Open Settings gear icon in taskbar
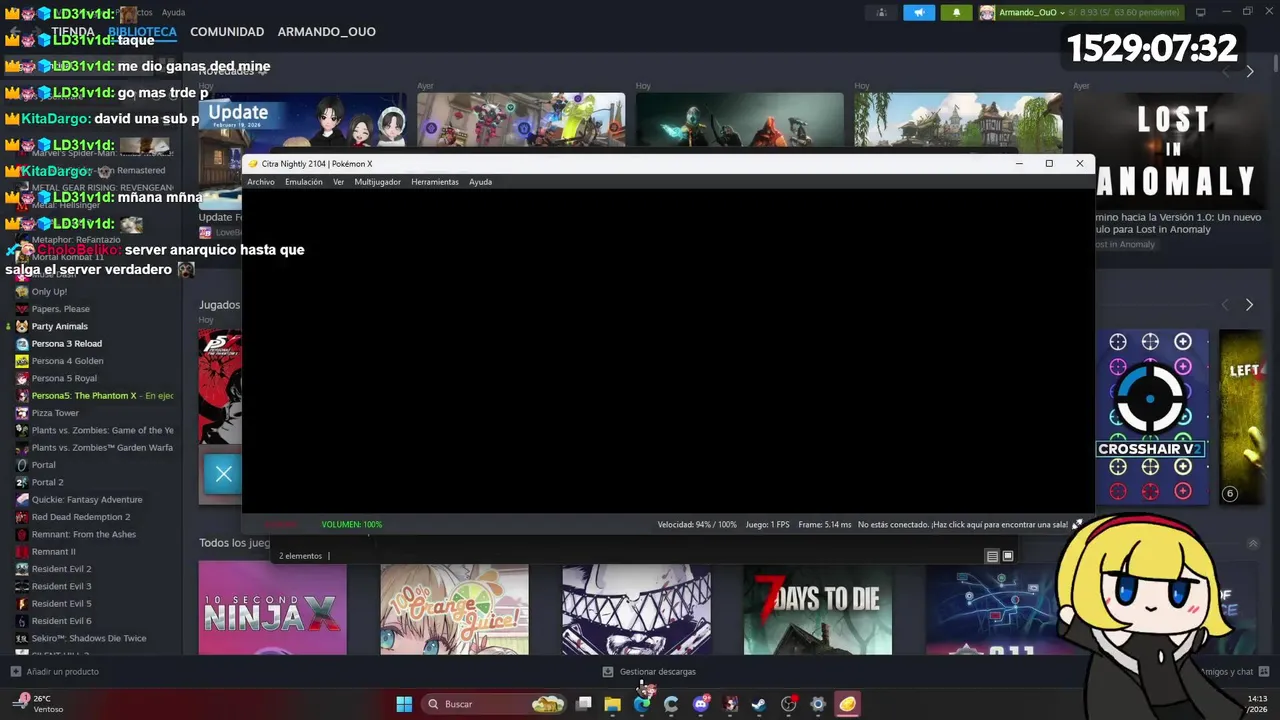1280x720 pixels. 817,704
